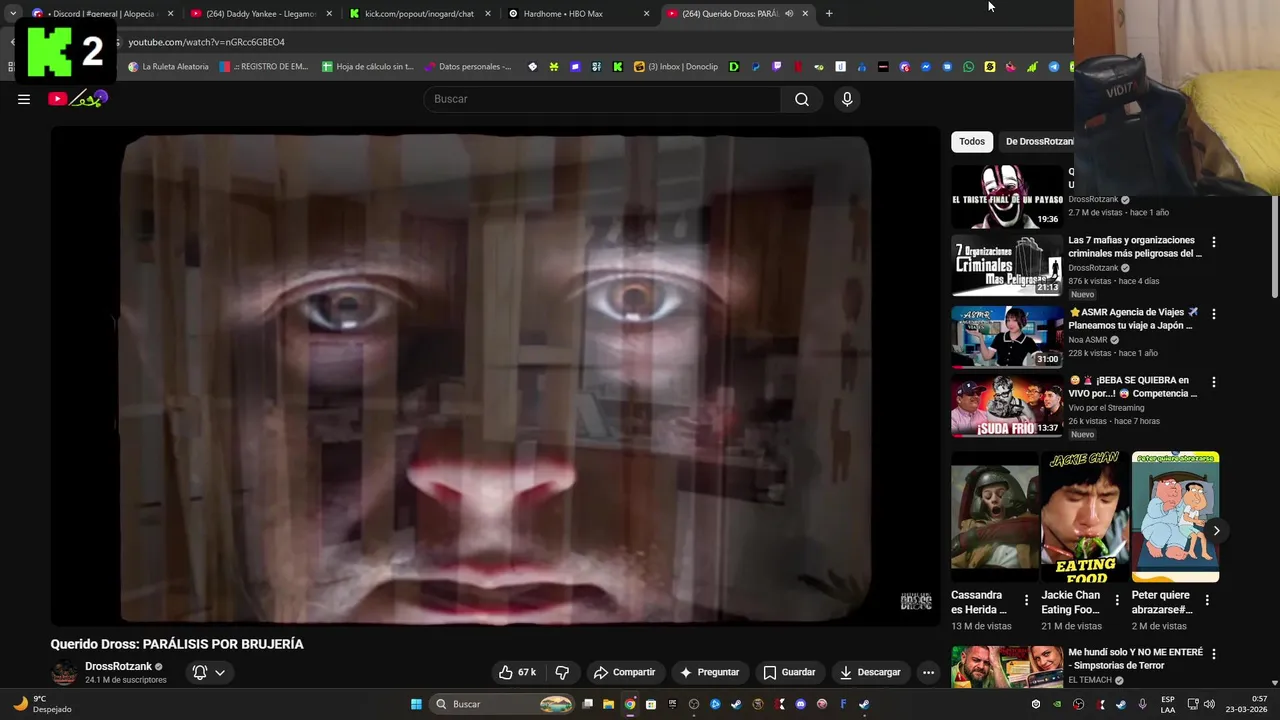1280x720 pixels.
Task: Play or pause the Dross video player
Action: click(495, 376)
